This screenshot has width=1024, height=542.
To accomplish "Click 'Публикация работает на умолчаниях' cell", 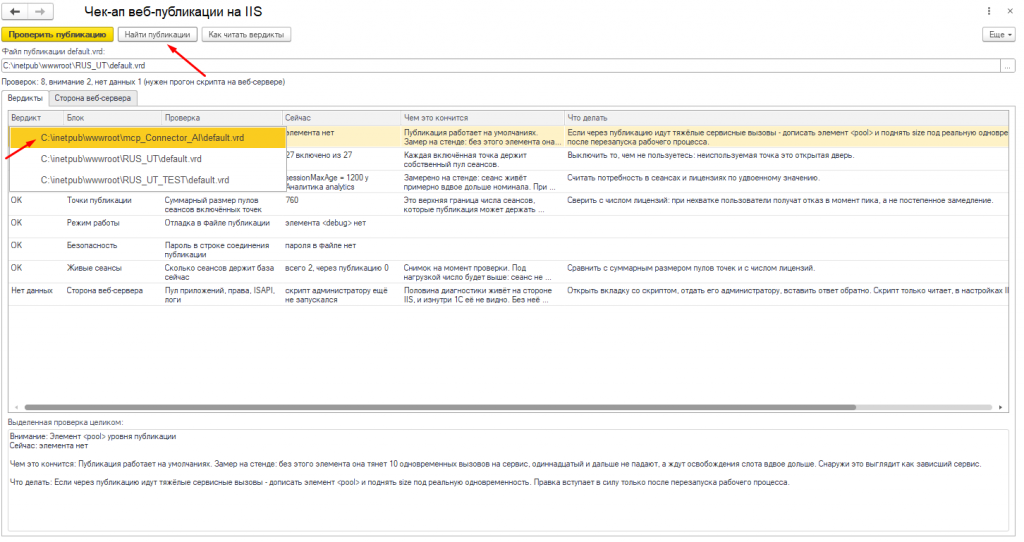I will point(483,137).
